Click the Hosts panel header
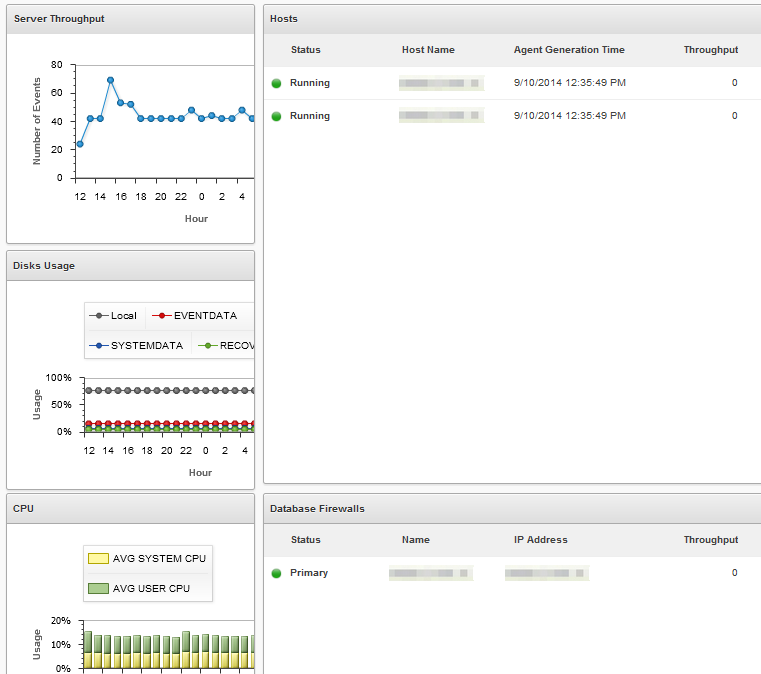 [513, 19]
